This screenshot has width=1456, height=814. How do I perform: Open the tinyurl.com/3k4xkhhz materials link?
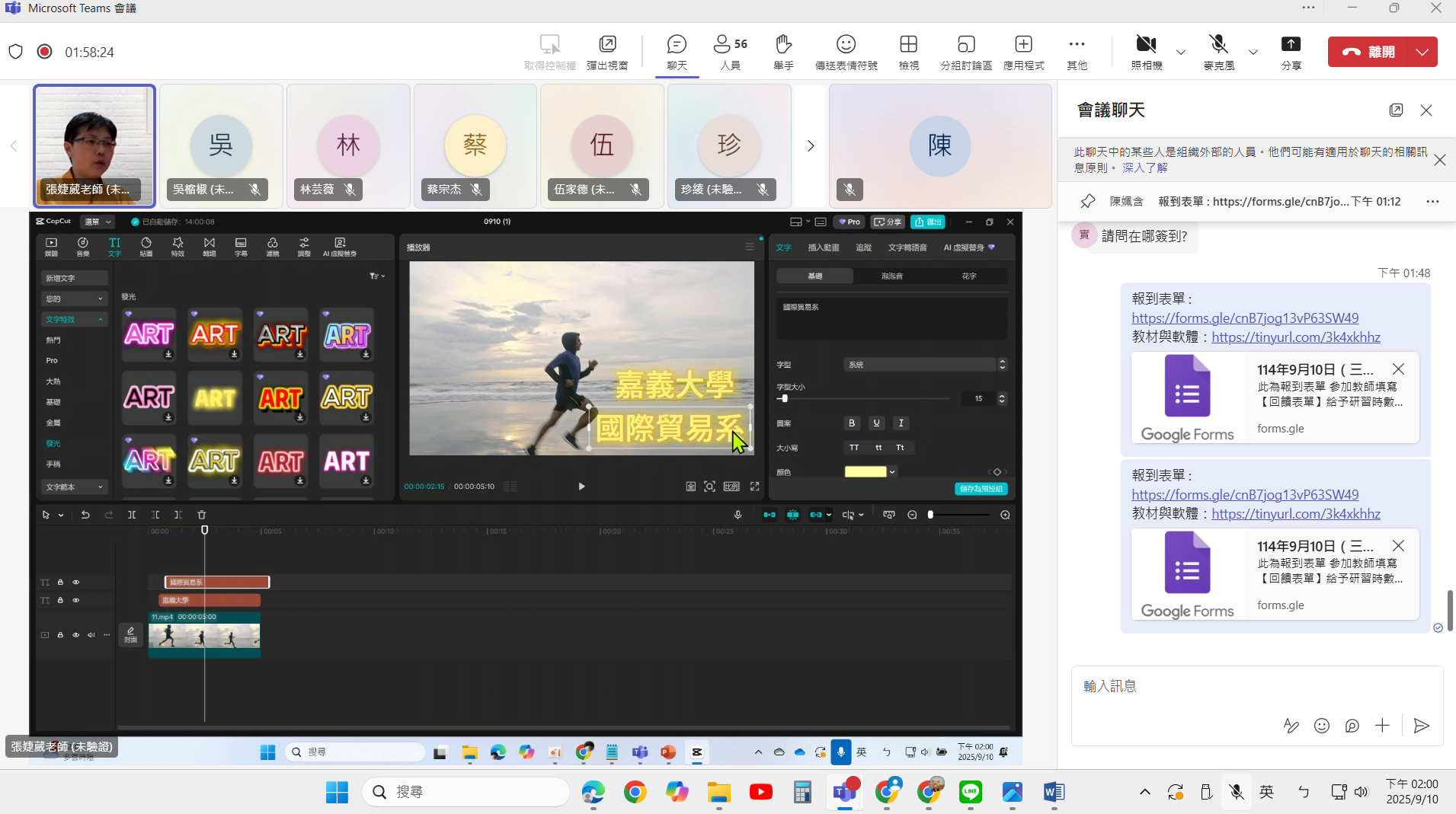[1295, 337]
